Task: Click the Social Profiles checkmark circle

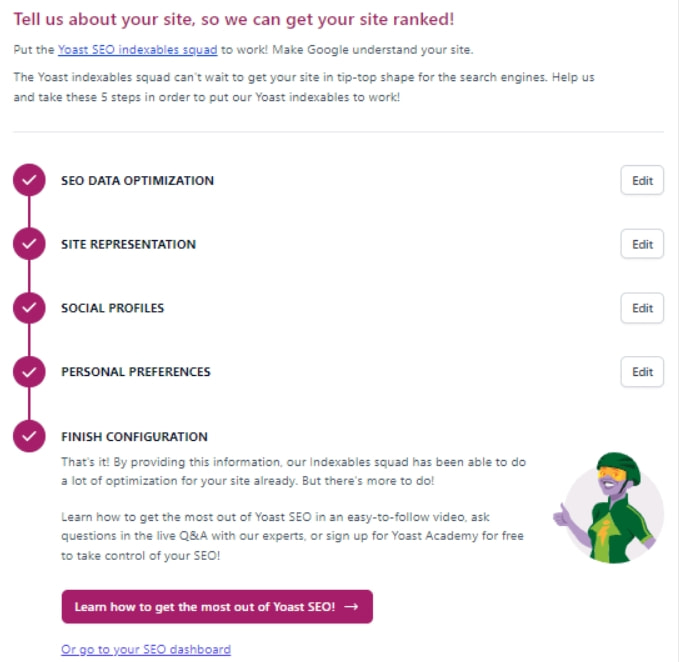Action: (x=29, y=308)
